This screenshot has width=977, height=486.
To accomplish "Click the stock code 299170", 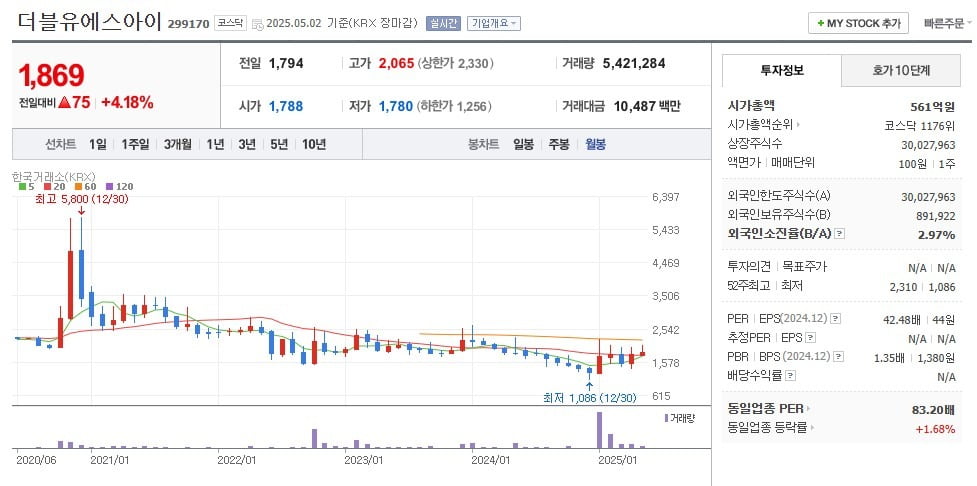I will click(189, 25).
